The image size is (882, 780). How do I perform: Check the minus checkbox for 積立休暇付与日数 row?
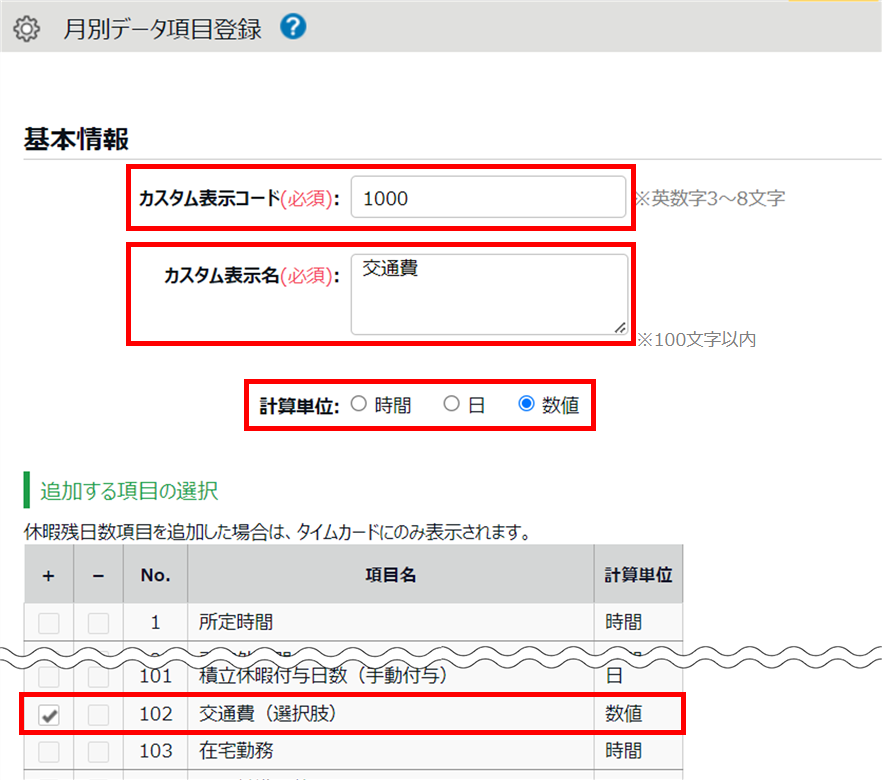pyautogui.click(x=98, y=677)
